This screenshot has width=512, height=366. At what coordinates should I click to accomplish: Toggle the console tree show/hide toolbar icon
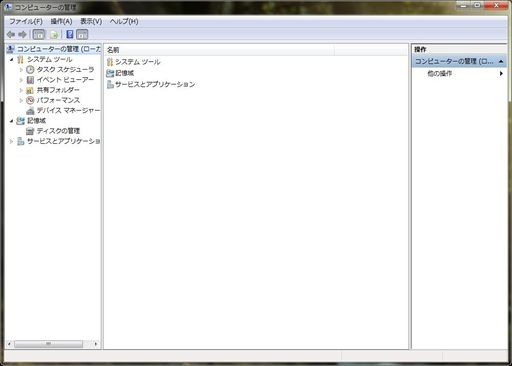tap(39, 34)
